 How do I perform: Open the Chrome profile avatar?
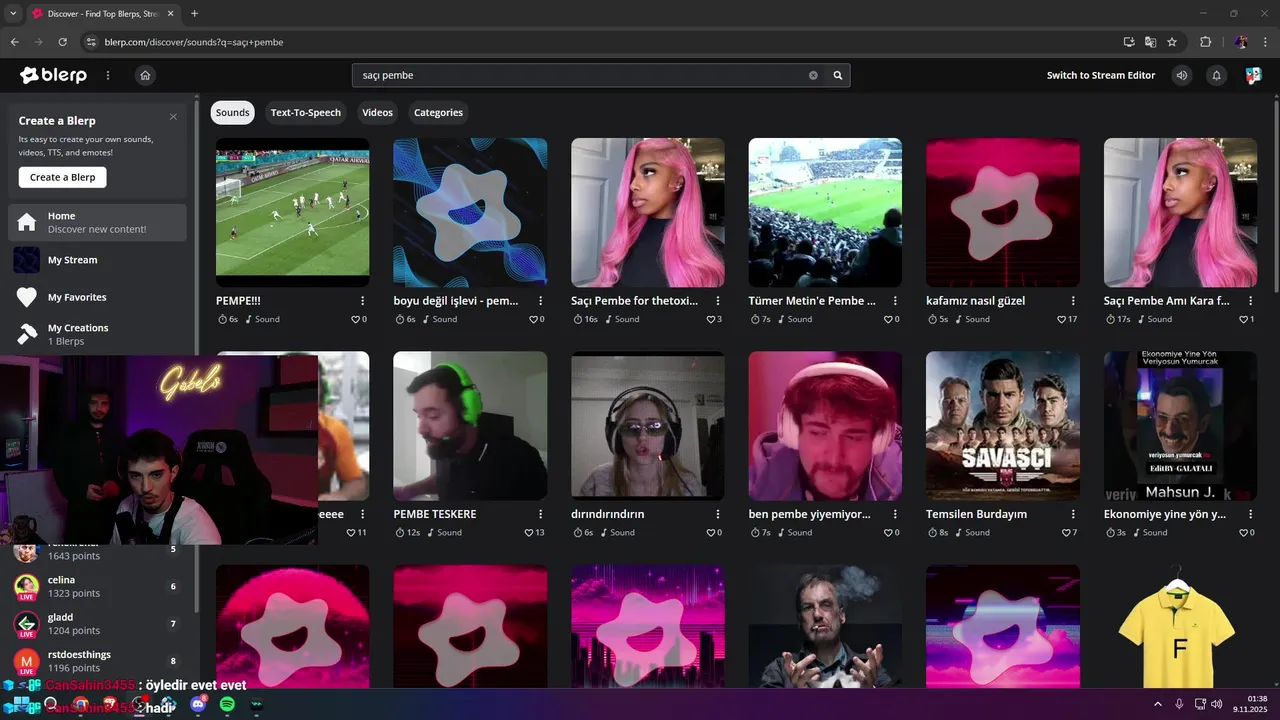(x=1241, y=42)
